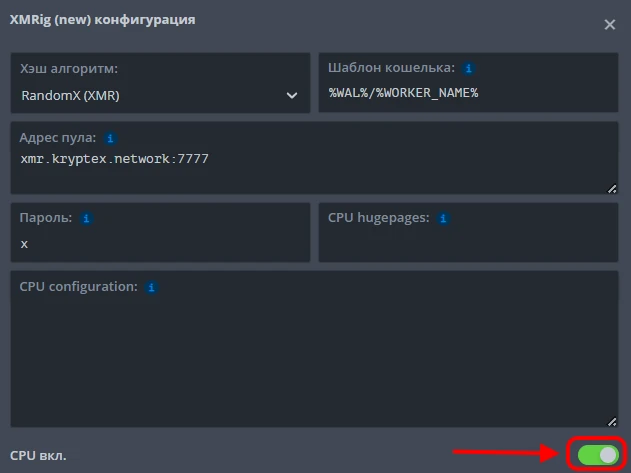This screenshot has height=473, width=631.
Task: Focus the empty CPU hugepages field
Action: pos(468,243)
